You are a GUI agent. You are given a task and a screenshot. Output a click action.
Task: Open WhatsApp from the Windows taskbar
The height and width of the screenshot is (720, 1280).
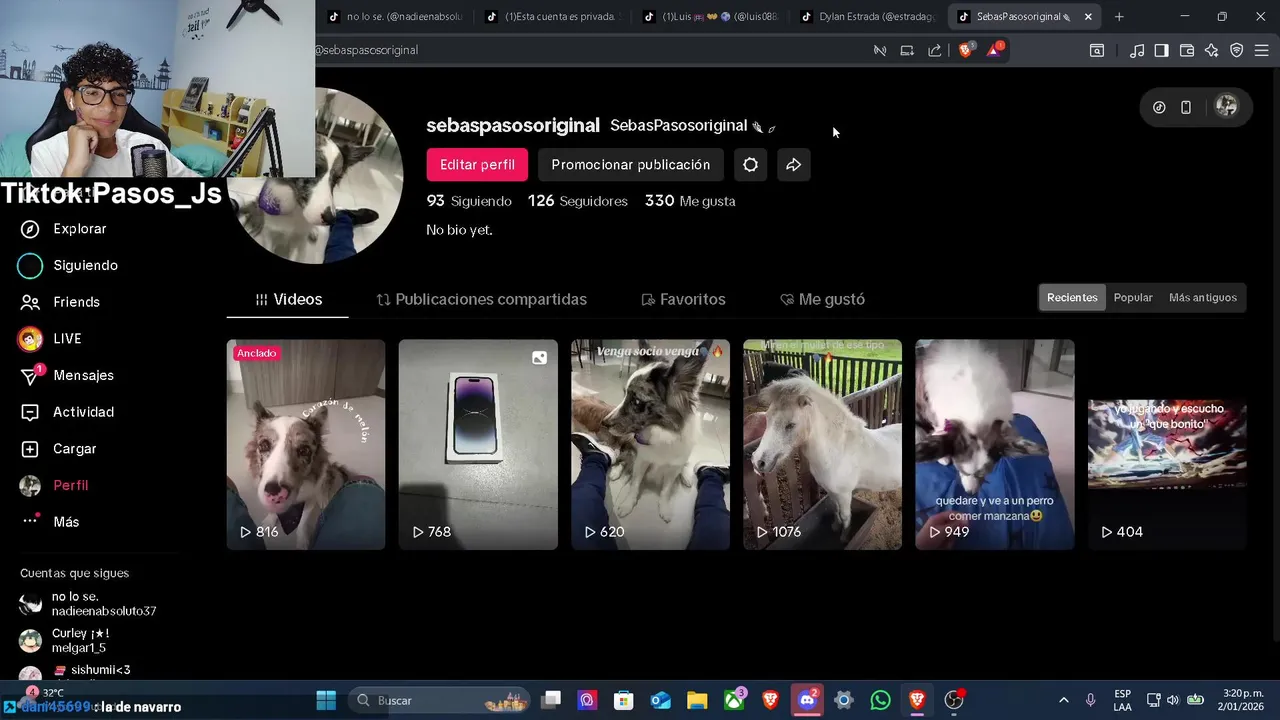[x=880, y=700]
